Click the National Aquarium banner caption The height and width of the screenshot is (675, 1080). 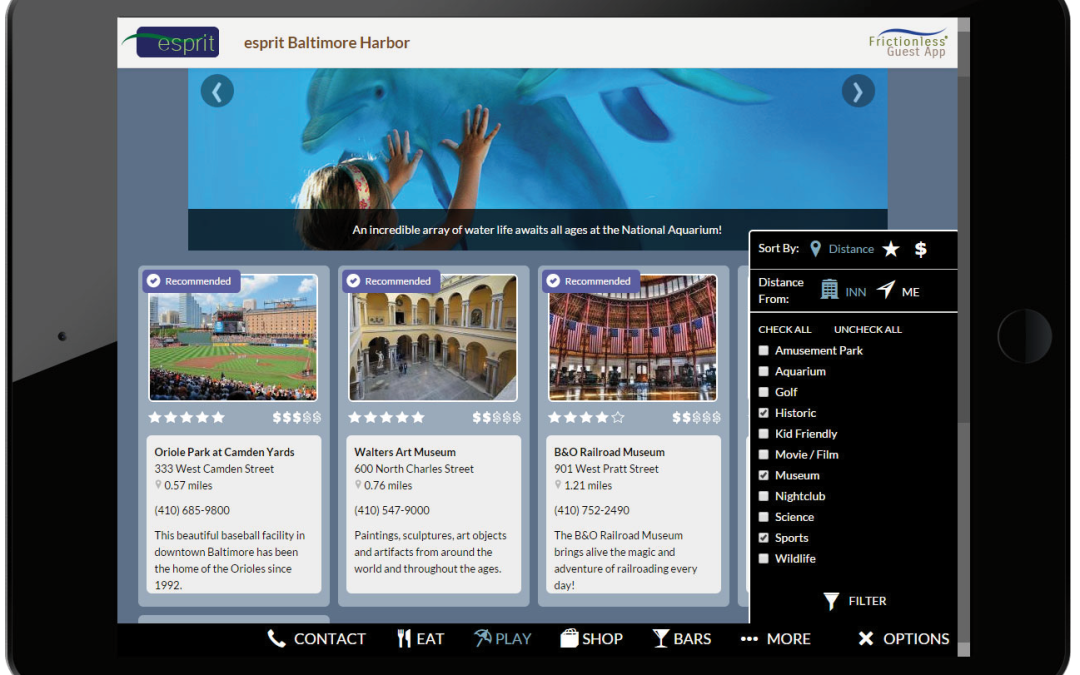click(x=537, y=230)
